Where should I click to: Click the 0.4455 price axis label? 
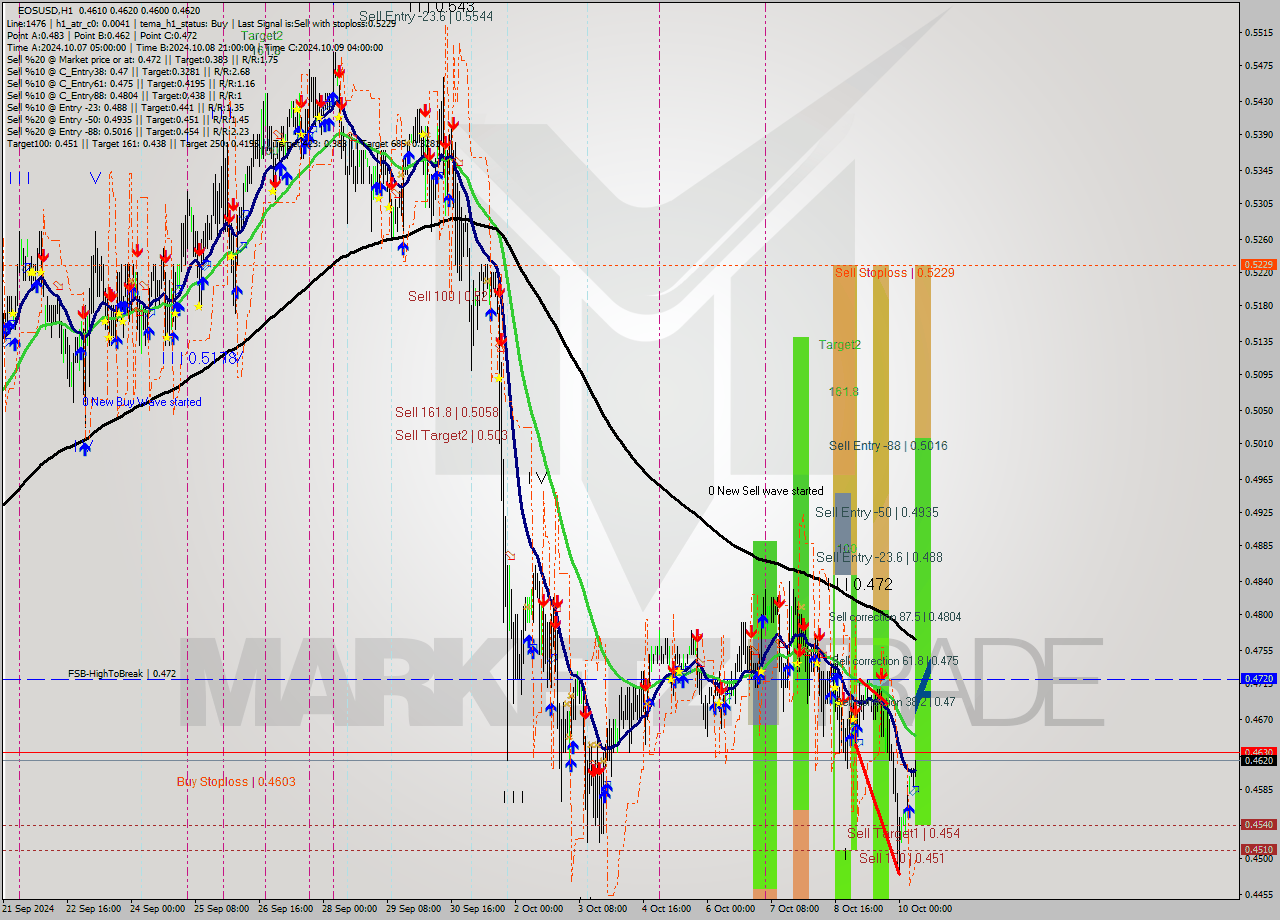1260,895
